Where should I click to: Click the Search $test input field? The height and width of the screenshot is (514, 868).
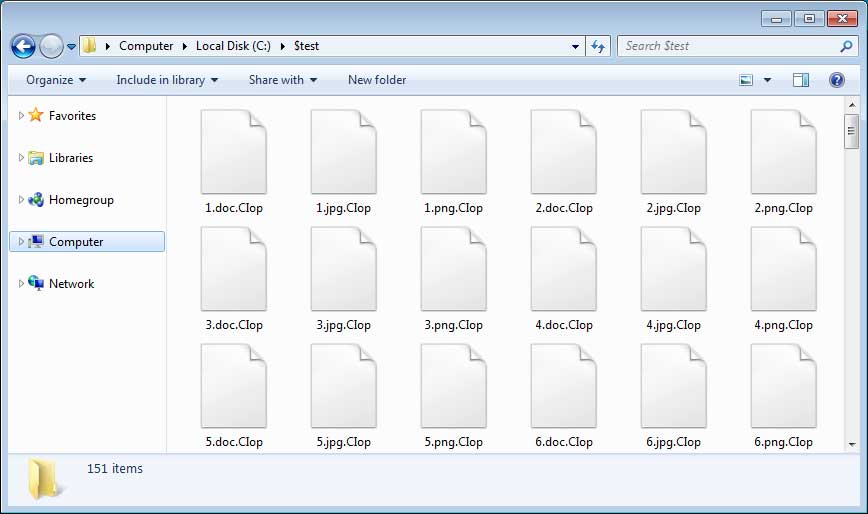coord(725,46)
